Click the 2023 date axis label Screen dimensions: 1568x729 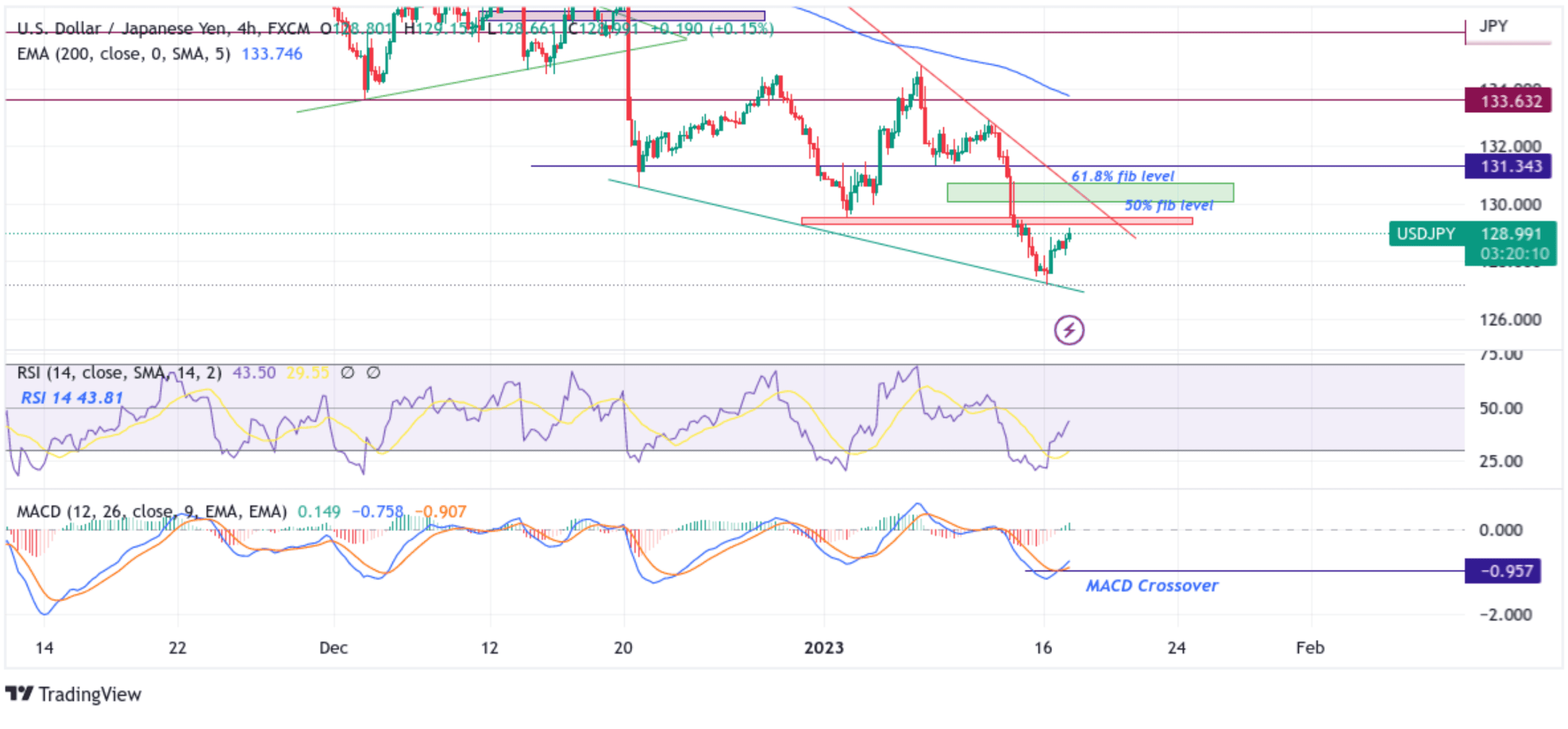tap(823, 647)
